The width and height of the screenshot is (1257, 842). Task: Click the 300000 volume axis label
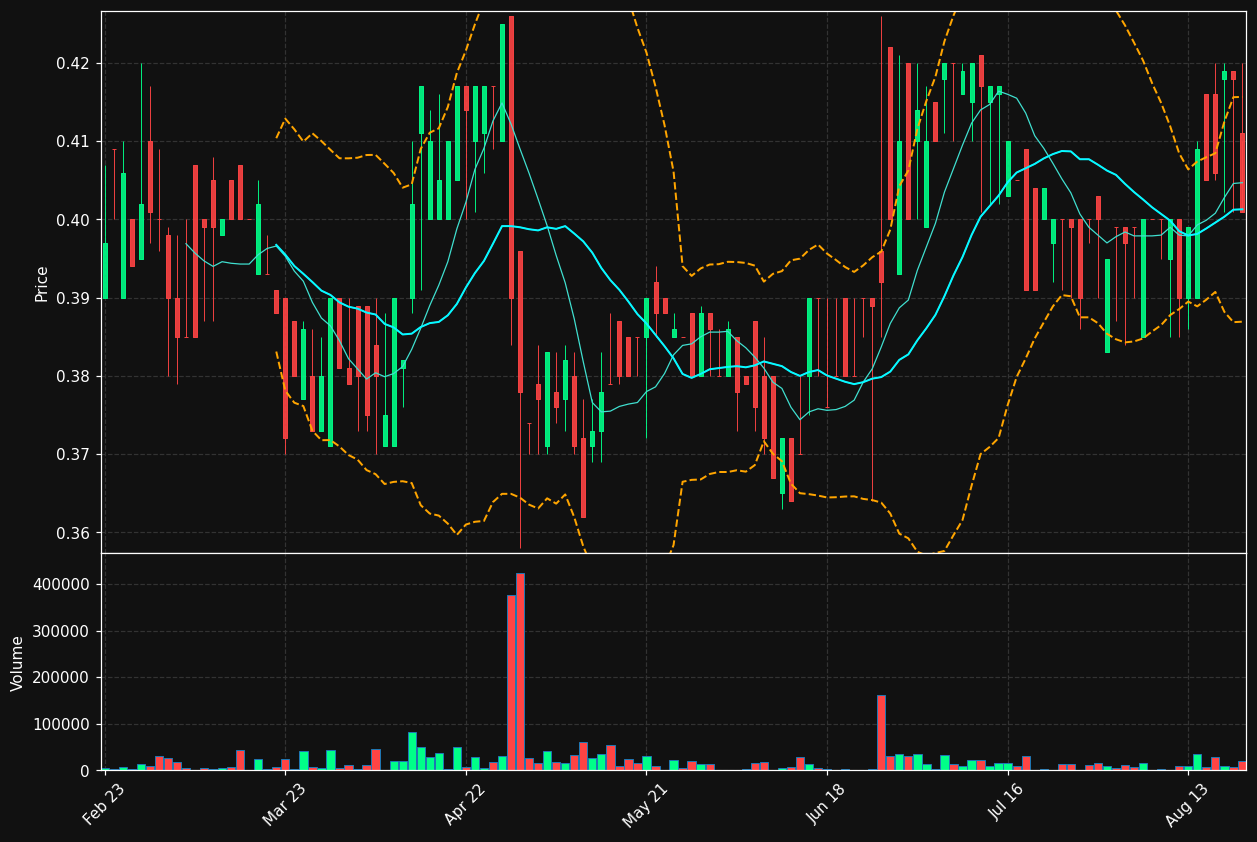(62, 631)
